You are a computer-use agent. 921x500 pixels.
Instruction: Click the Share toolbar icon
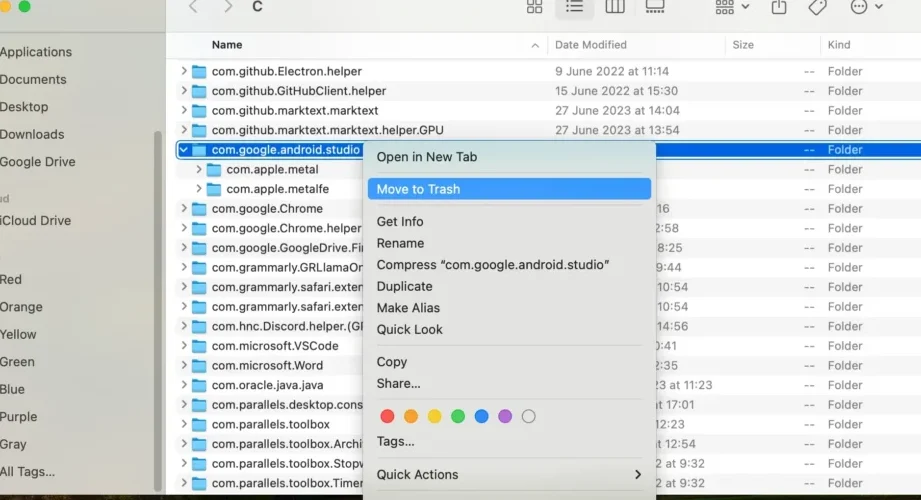click(x=779, y=7)
